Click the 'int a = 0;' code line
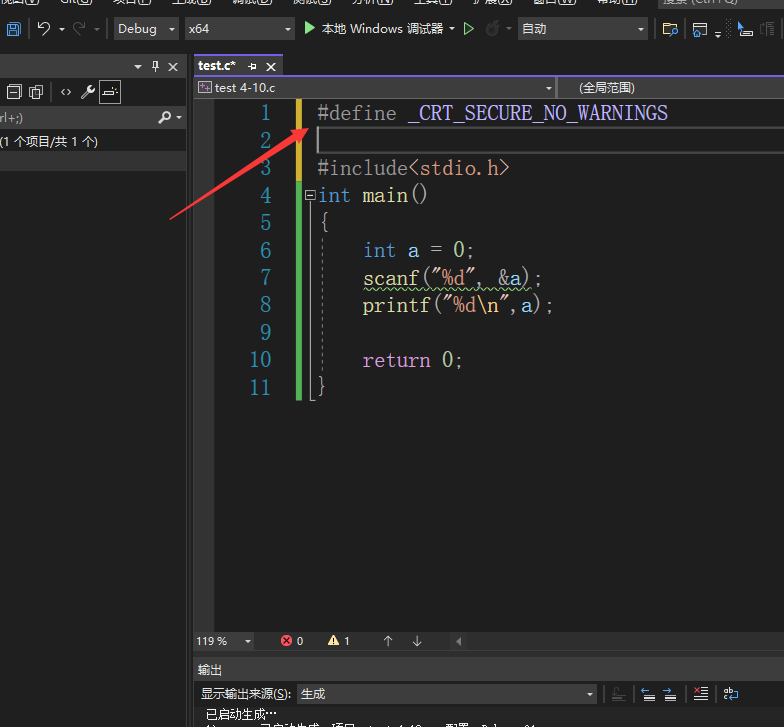 tap(418, 250)
